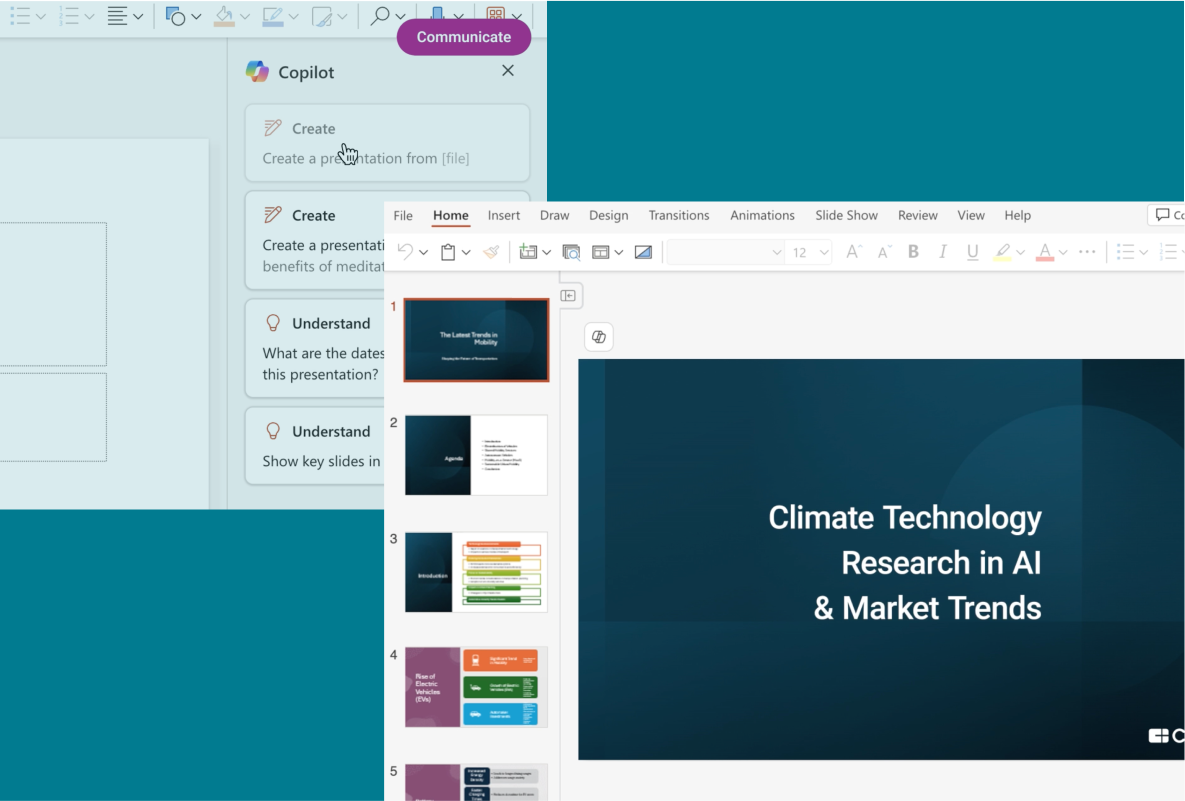Click the New Slide icon
Viewport: 1185px width, 801px height.
pyautogui.click(x=527, y=252)
